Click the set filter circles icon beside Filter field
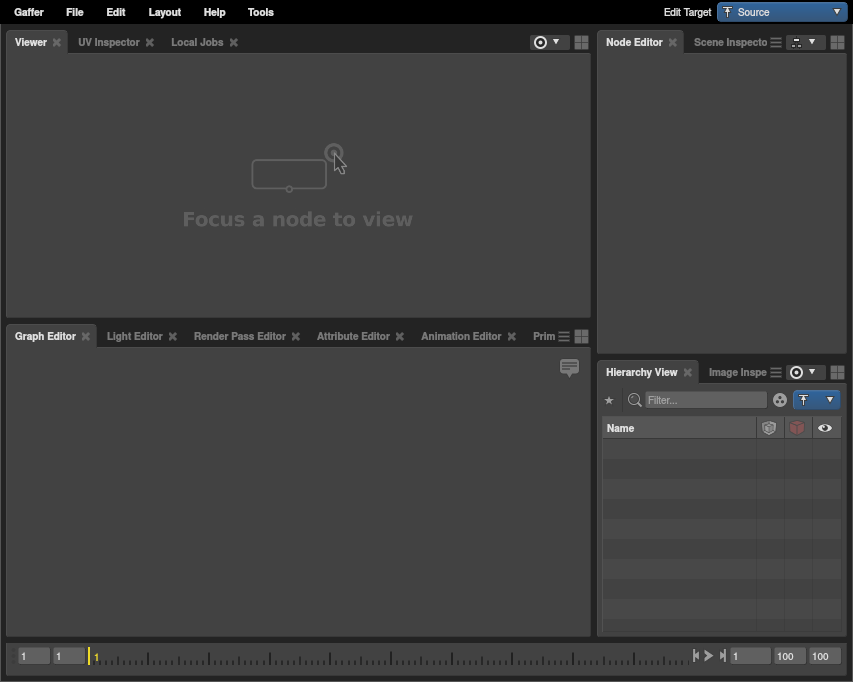The width and height of the screenshot is (853, 682). coord(780,400)
